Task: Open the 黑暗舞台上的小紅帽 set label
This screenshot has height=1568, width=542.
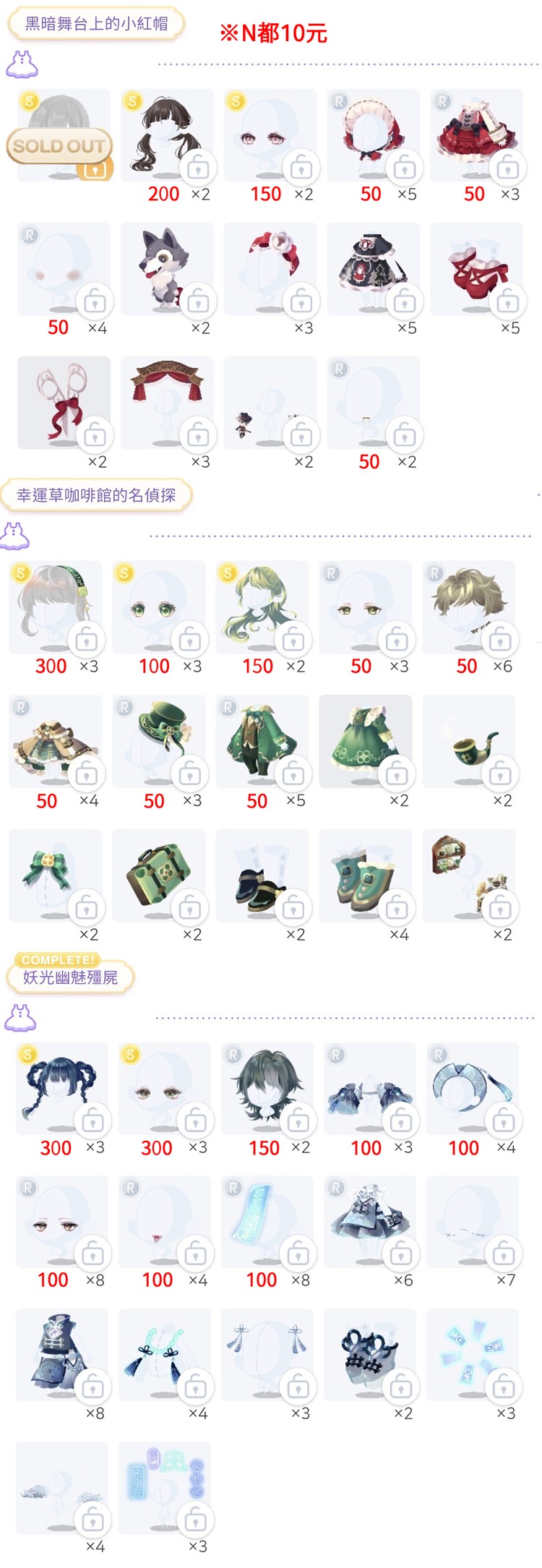Action: [96, 24]
